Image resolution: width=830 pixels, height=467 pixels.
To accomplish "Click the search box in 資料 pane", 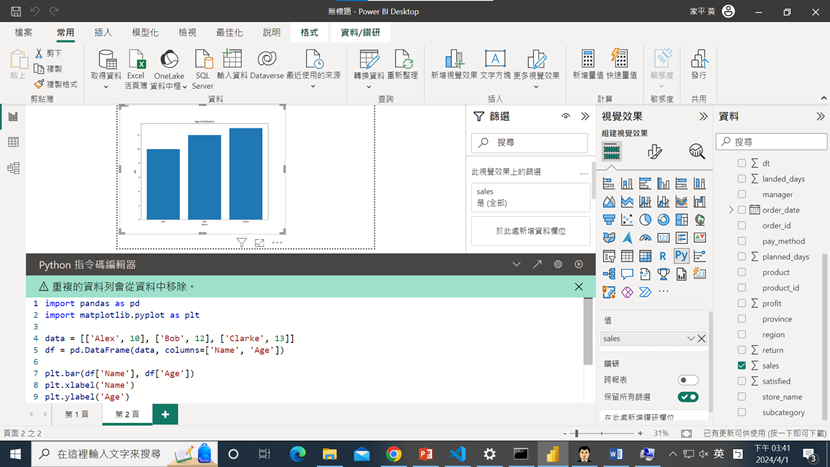I will click(x=772, y=142).
